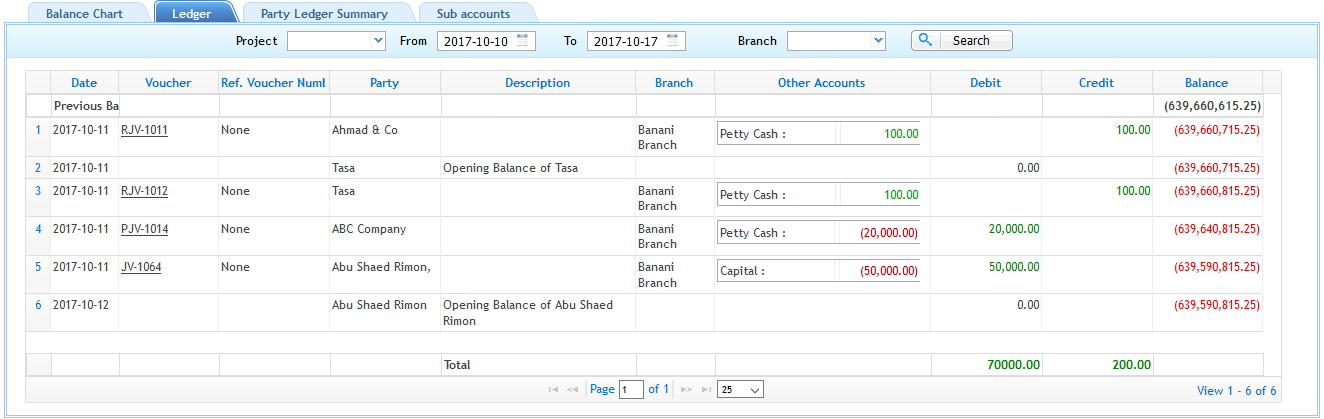1324x419 pixels.
Task: Switch to the Balance Chart tab
Action: [84, 14]
